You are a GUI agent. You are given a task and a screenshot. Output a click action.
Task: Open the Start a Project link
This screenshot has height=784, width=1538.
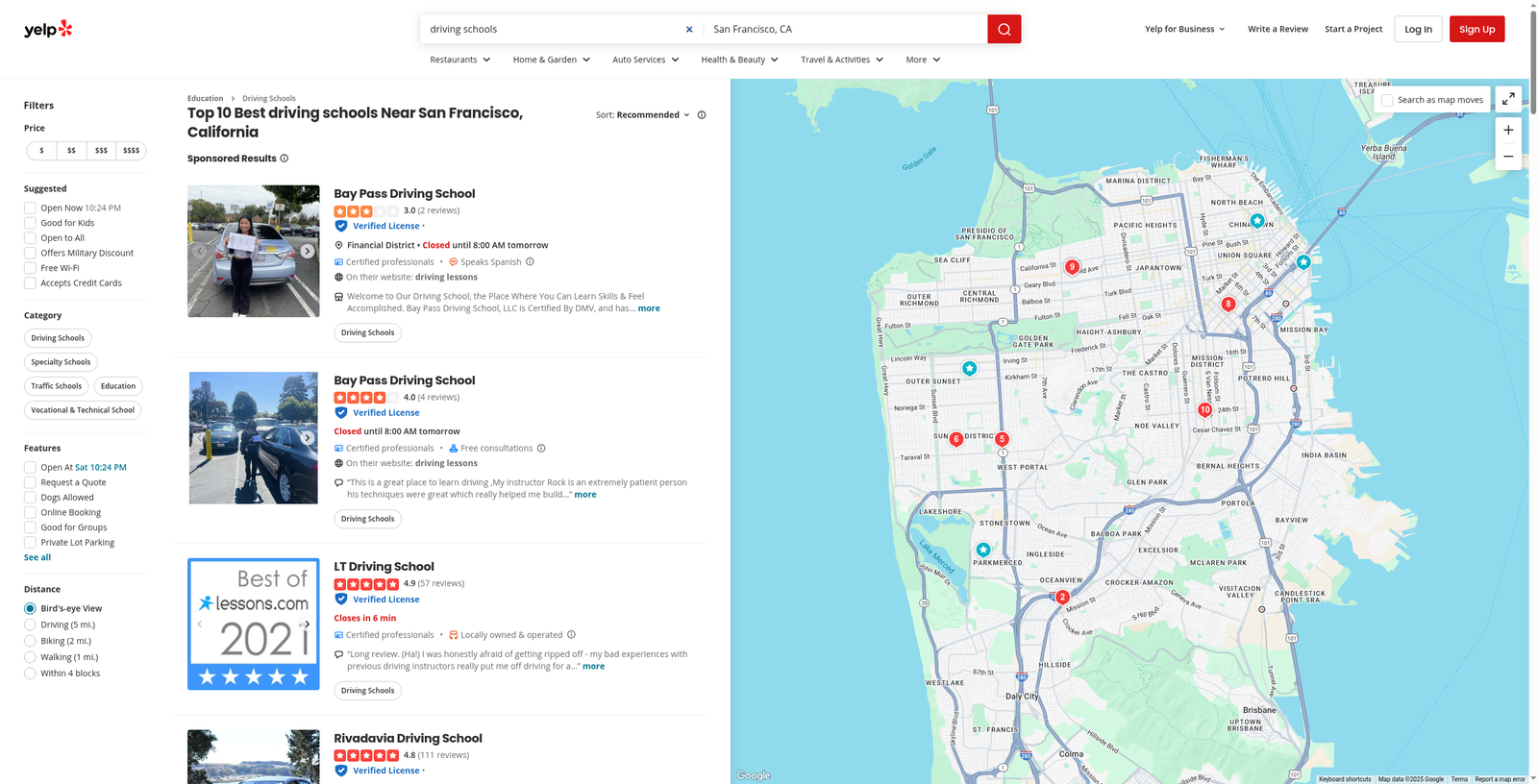click(x=1353, y=29)
